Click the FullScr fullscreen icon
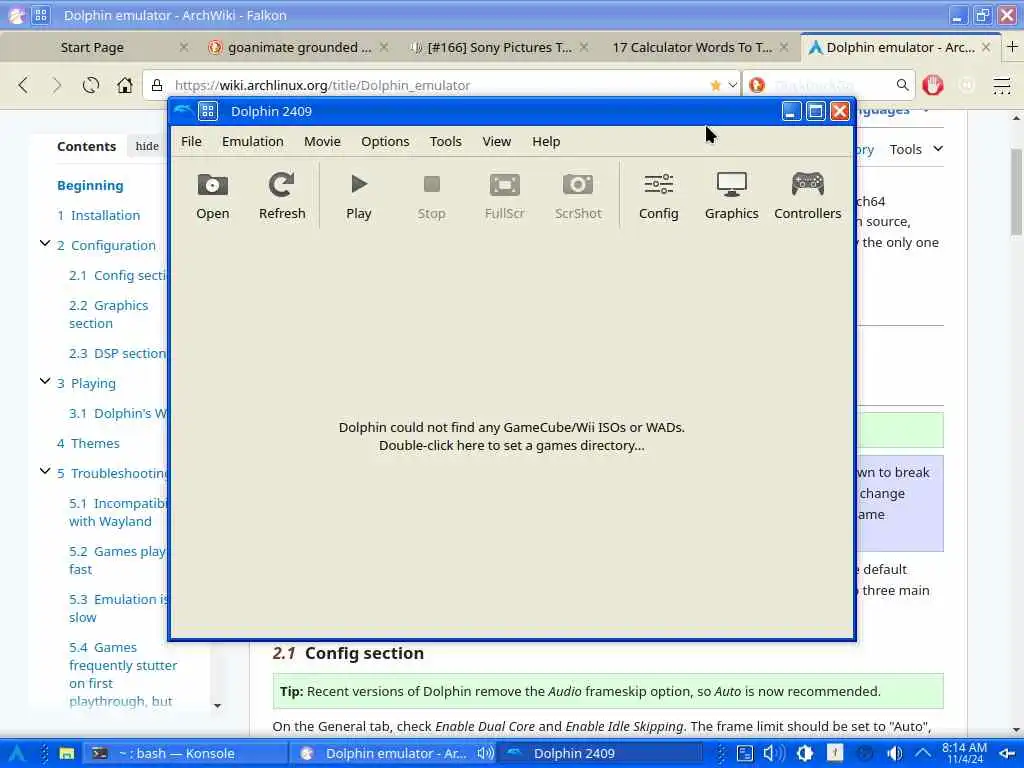1024x768 pixels. pyautogui.click(x=504, y=196)
